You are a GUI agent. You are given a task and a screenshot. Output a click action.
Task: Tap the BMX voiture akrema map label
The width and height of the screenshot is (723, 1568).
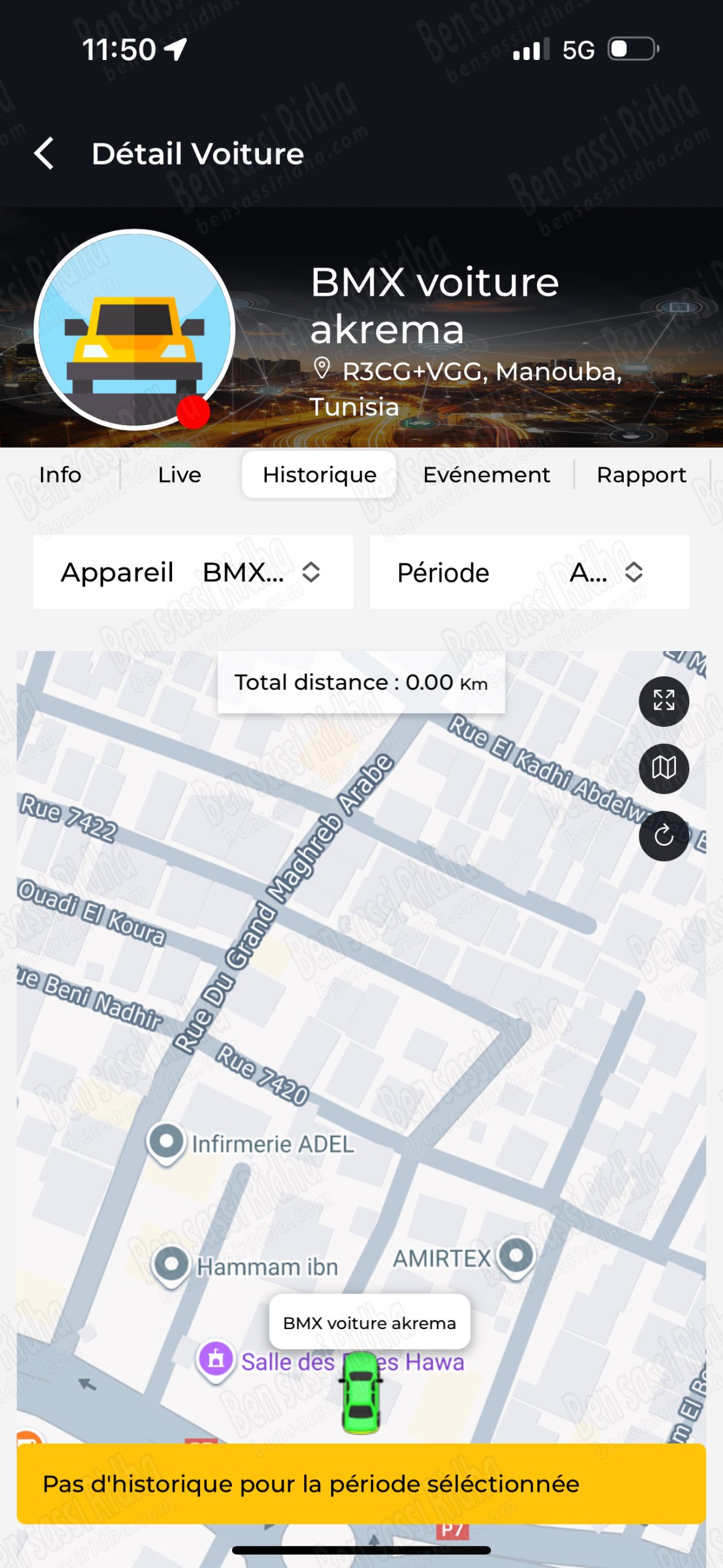(369, 1322)
